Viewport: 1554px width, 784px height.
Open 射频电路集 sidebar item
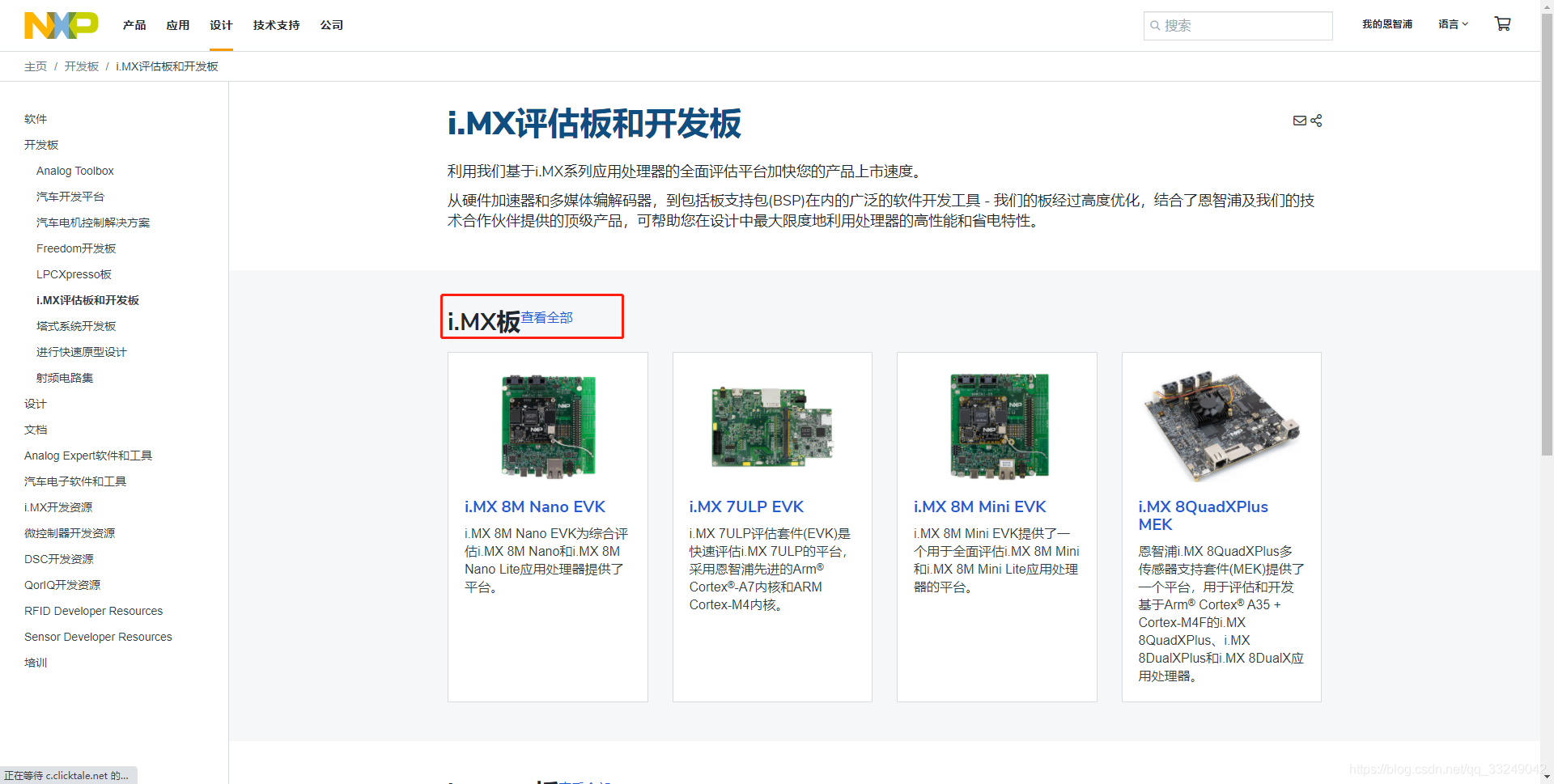65,378
